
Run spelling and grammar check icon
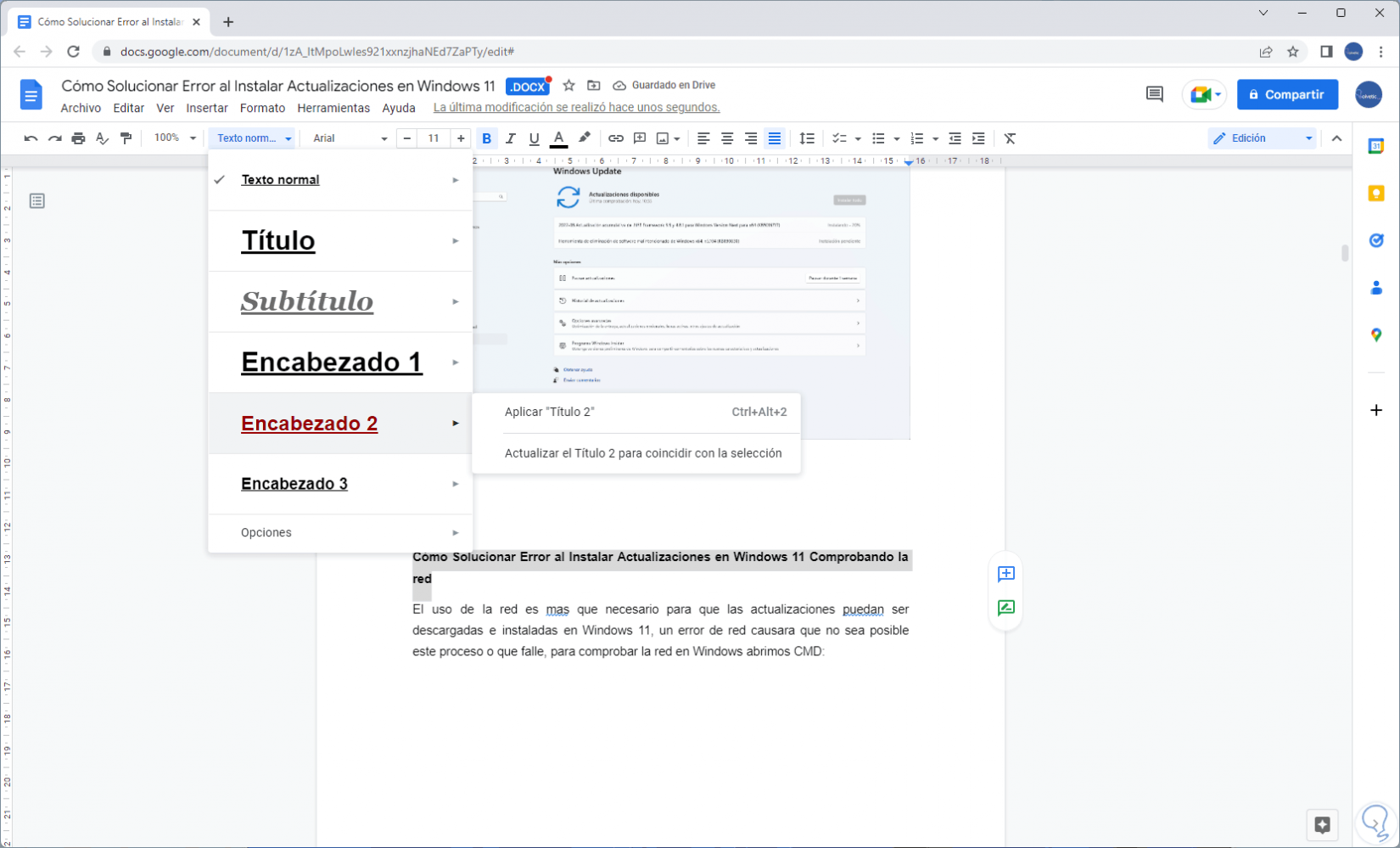tap(102, 138)
